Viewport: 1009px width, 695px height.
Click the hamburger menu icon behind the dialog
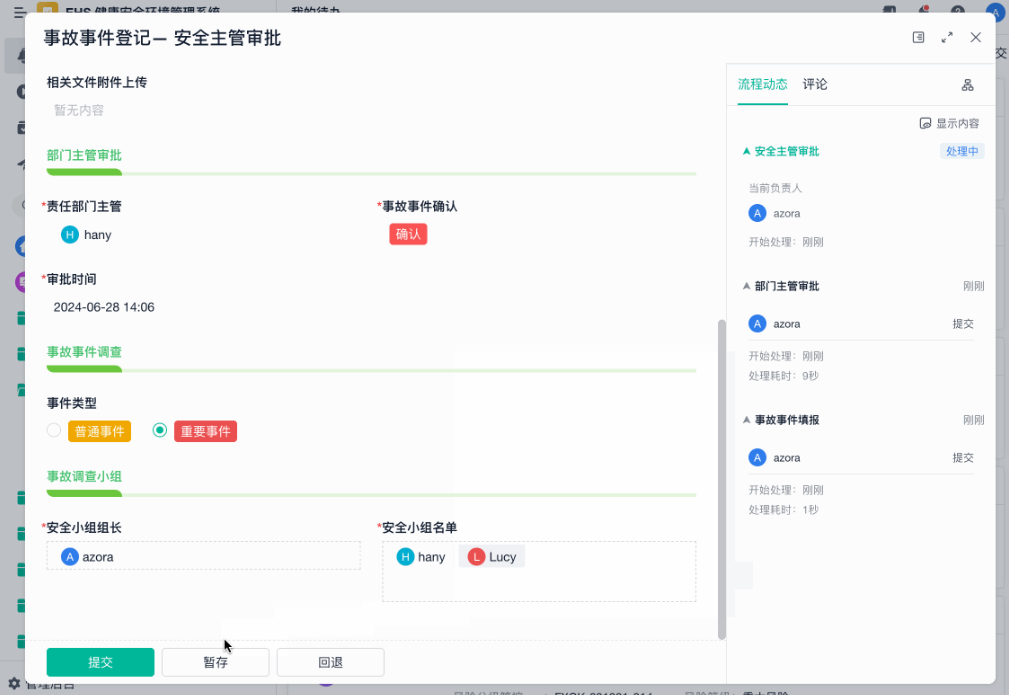20,12
